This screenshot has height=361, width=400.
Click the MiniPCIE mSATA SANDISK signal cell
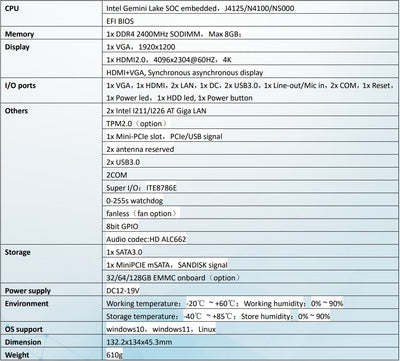click(x=250, y=265)
